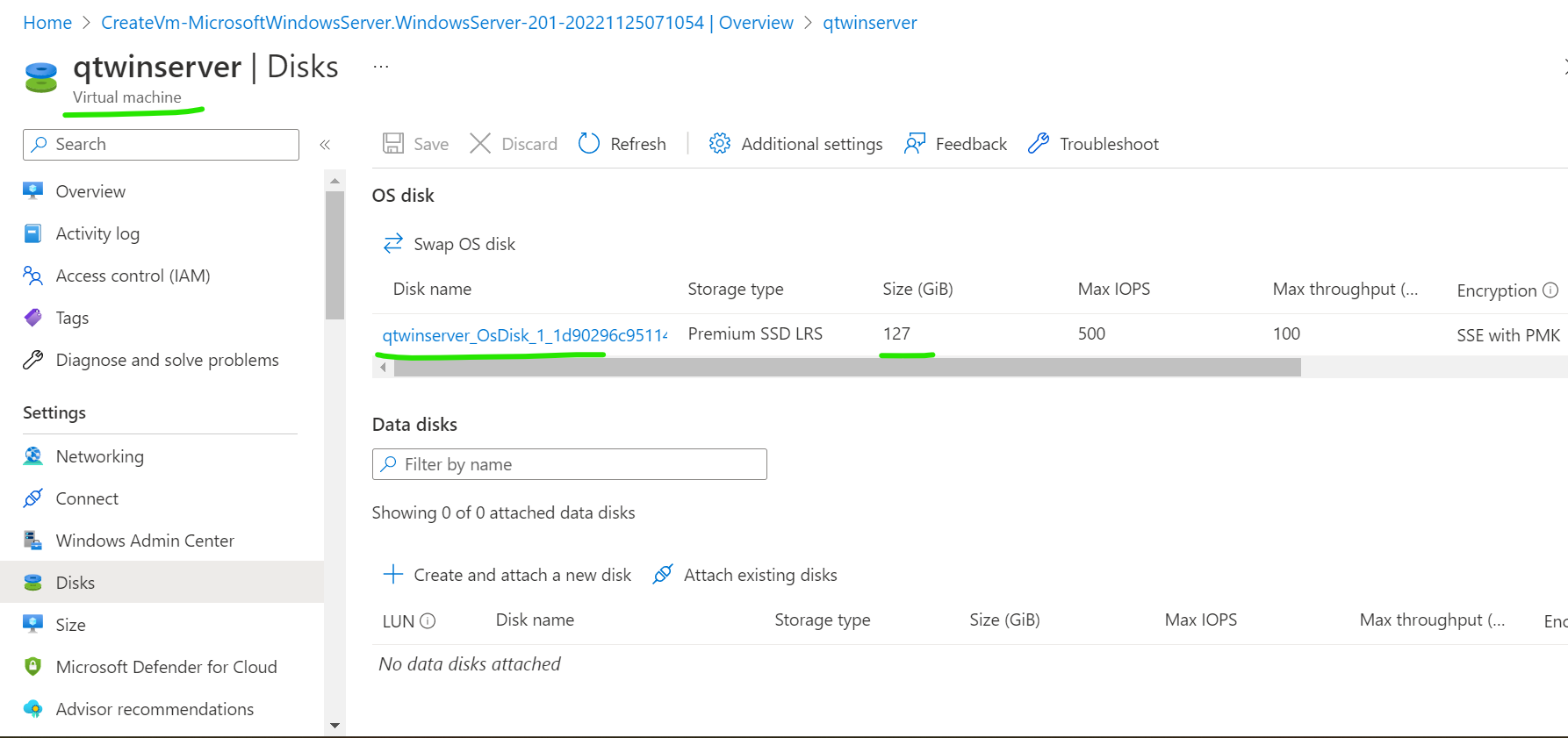Click the Tags icon in sidebar

coord(33,318)
